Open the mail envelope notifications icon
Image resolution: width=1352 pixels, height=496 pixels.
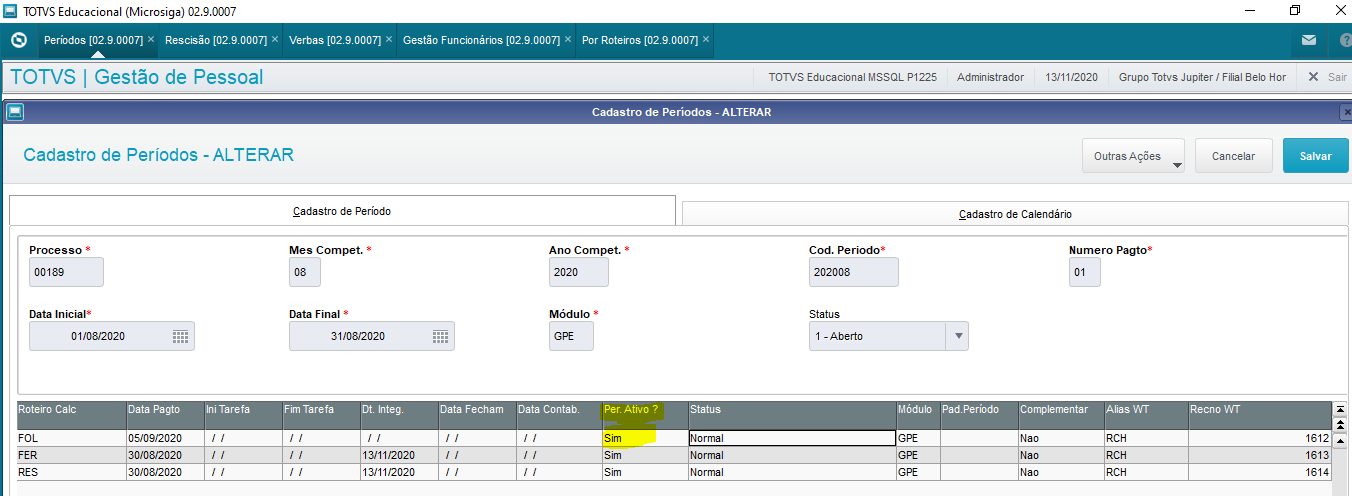[x=1308, y=40]
